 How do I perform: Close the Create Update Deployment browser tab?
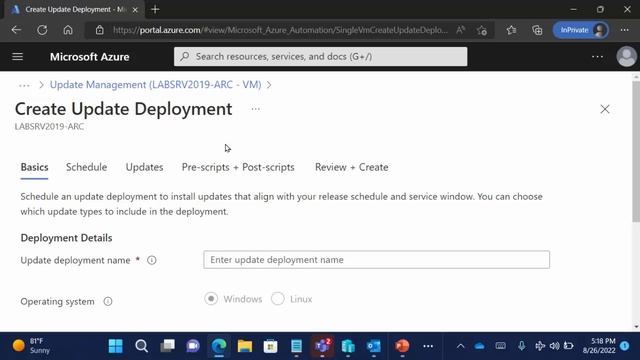(x=135, y=9)
